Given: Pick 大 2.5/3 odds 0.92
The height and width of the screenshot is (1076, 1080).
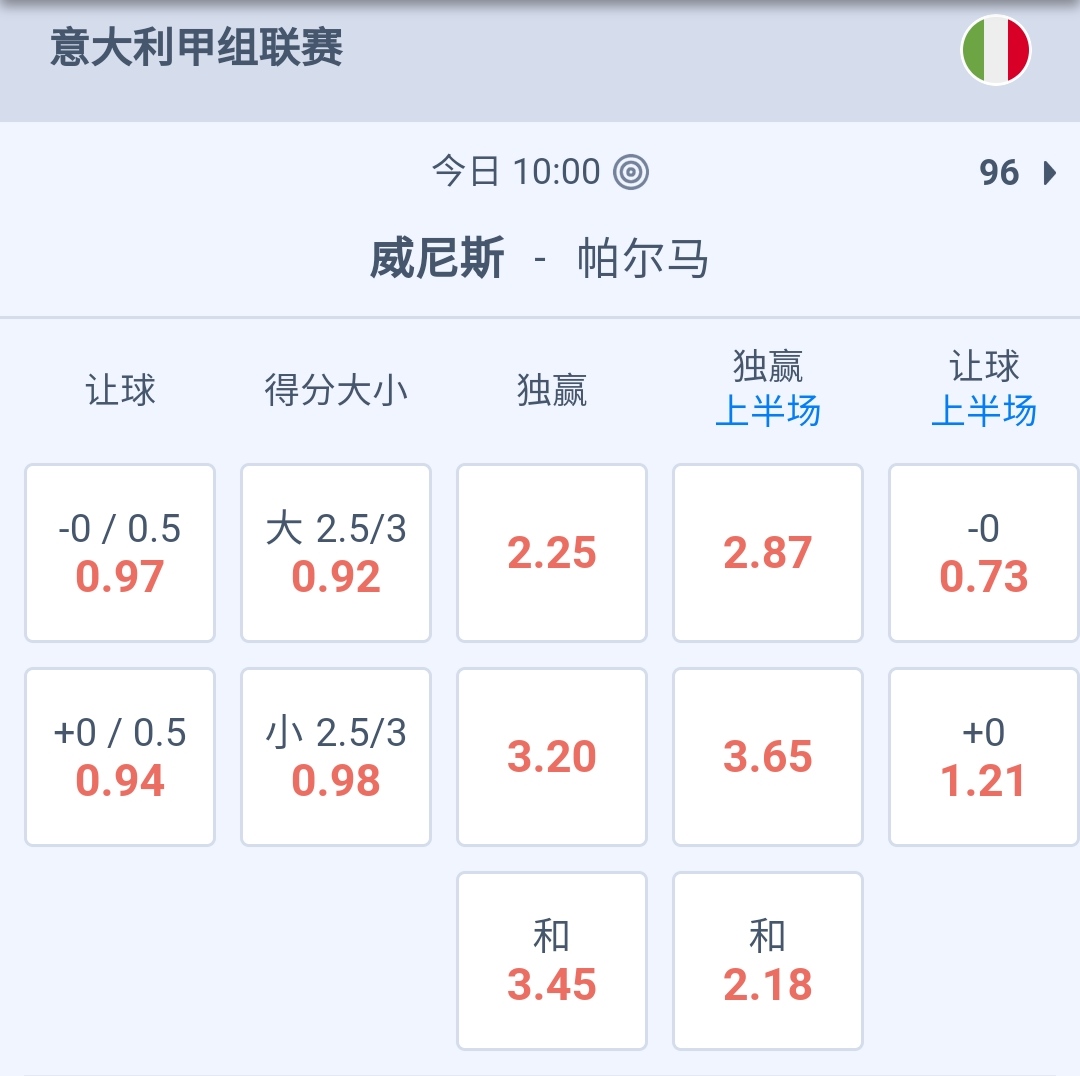Looking at the screenshot, I should click(336, 553).
